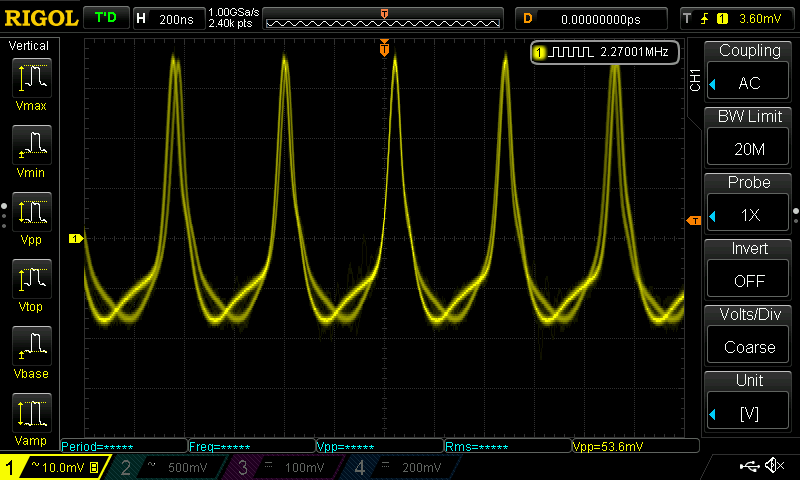The image size is (800, 480).
Task: Click the T'D trigger status indicator
Action: [106, 18]
